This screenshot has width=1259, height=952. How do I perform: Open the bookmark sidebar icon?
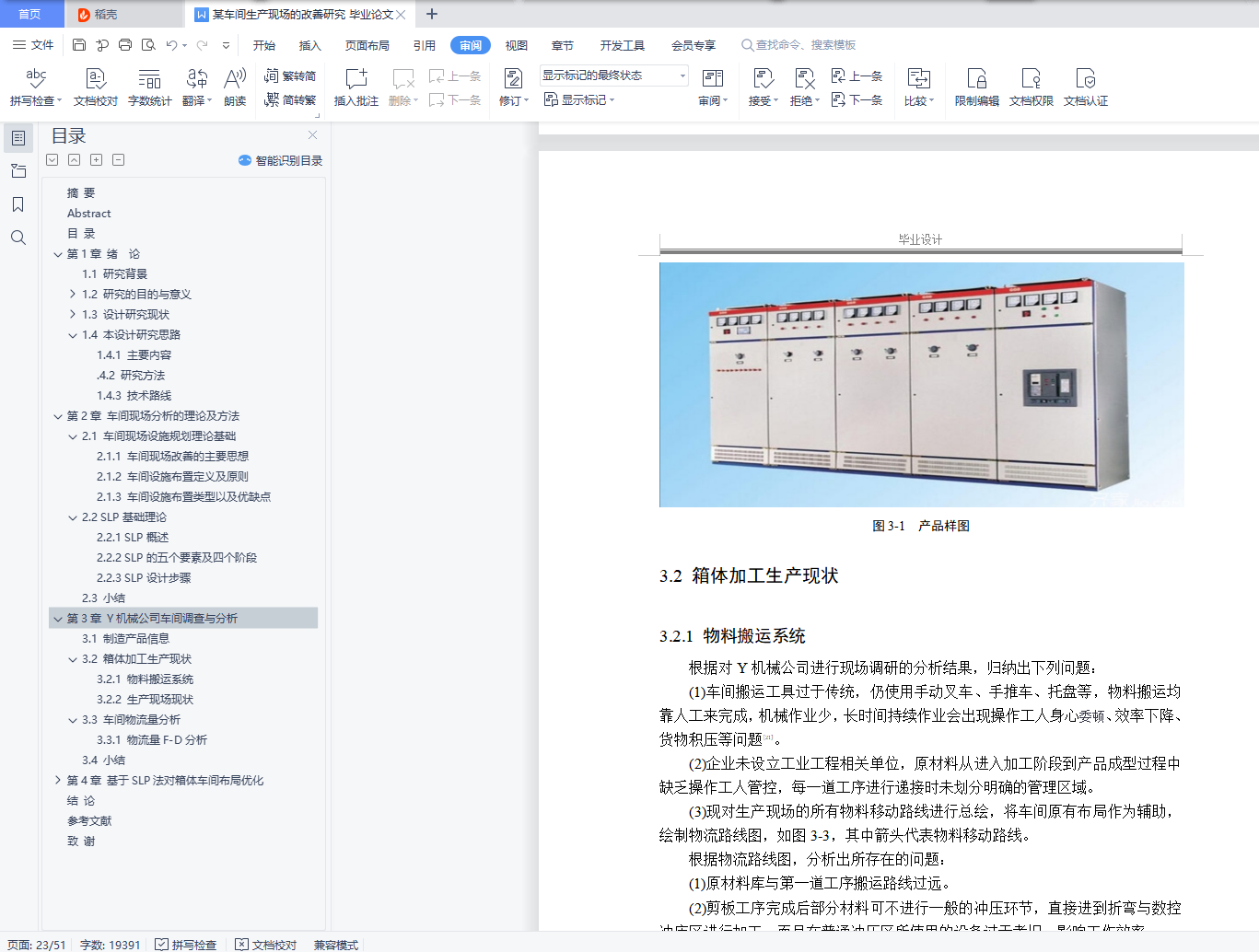18,204
